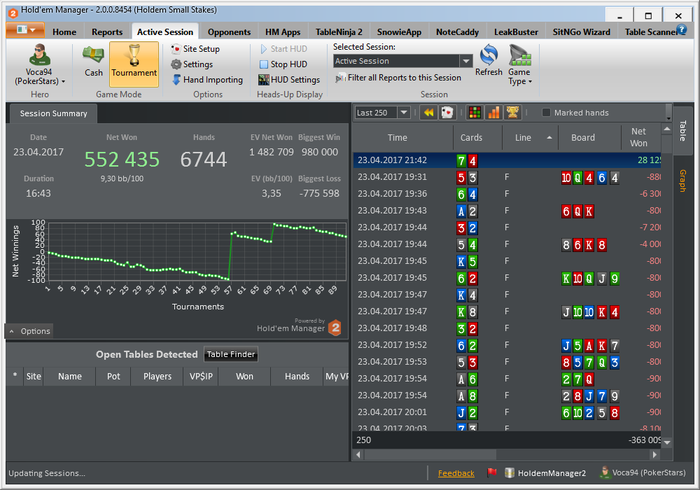The width and height of the screenshot is (700, 490).
Task: Open the Reports tab
Action: click(107, 32)
